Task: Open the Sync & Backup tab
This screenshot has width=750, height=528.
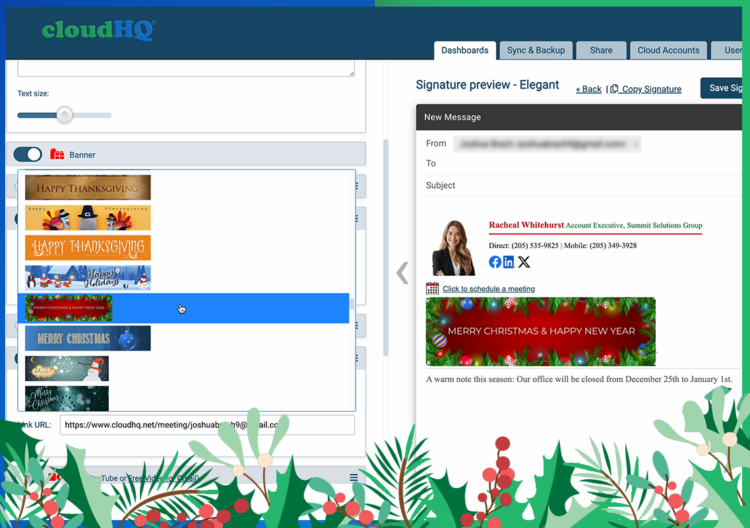Action: [x=536, y=50]
